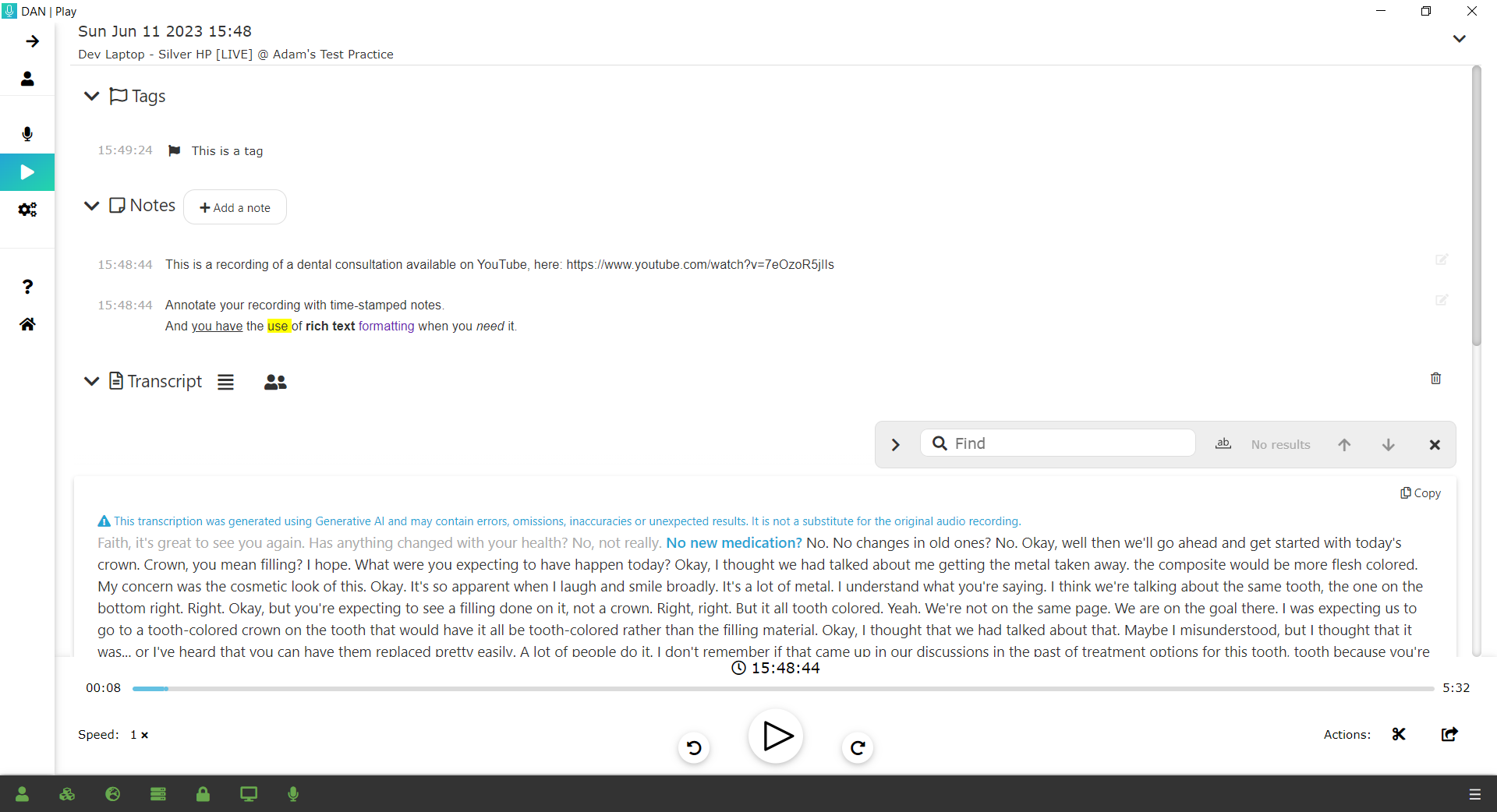Image resolution: width=1497 pixels, height=812 pixels.
Task: Collapse the Tags section
Action: (91, 96)
